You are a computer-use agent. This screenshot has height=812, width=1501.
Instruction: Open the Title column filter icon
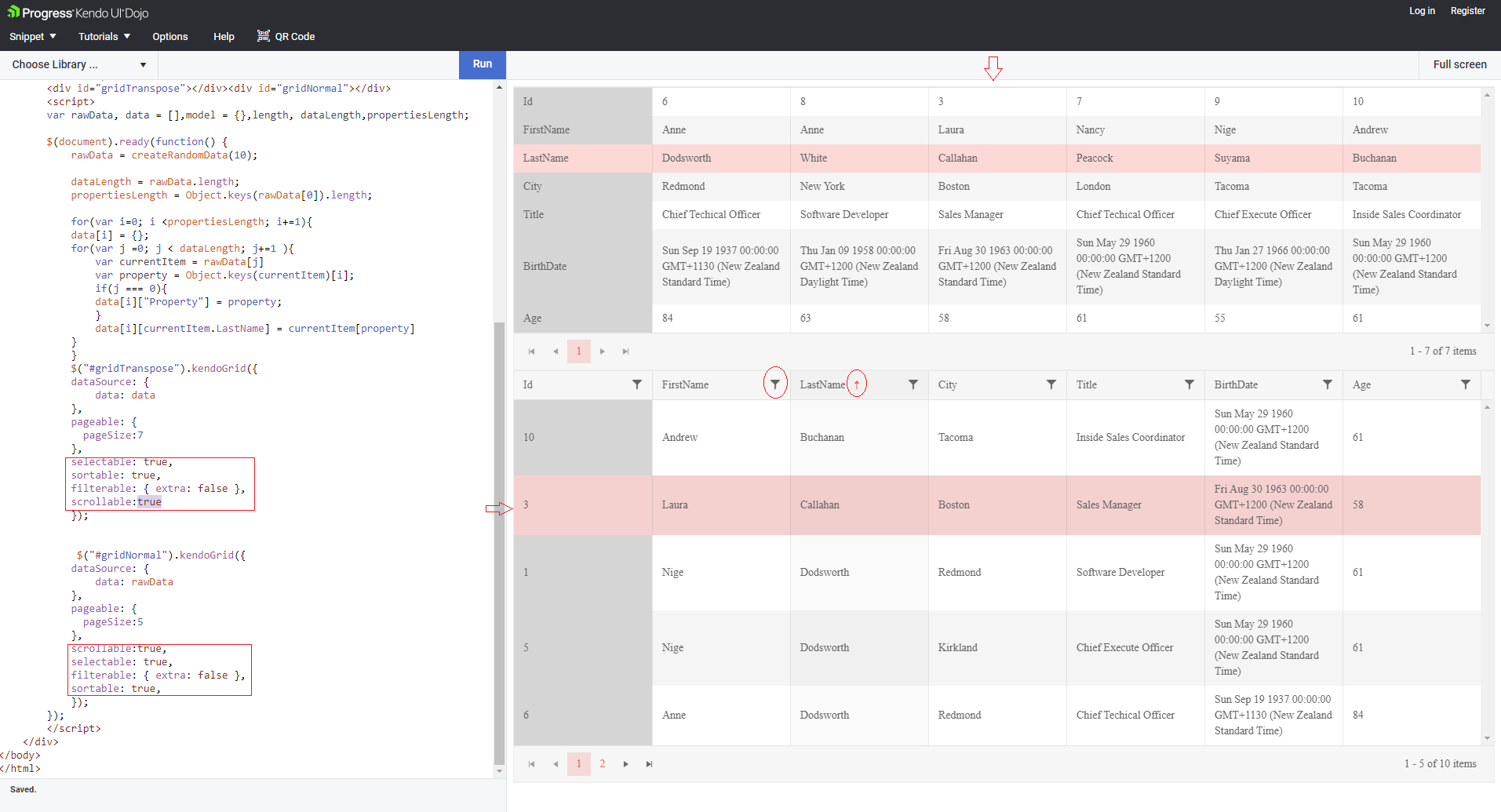tap(1190, 384)
